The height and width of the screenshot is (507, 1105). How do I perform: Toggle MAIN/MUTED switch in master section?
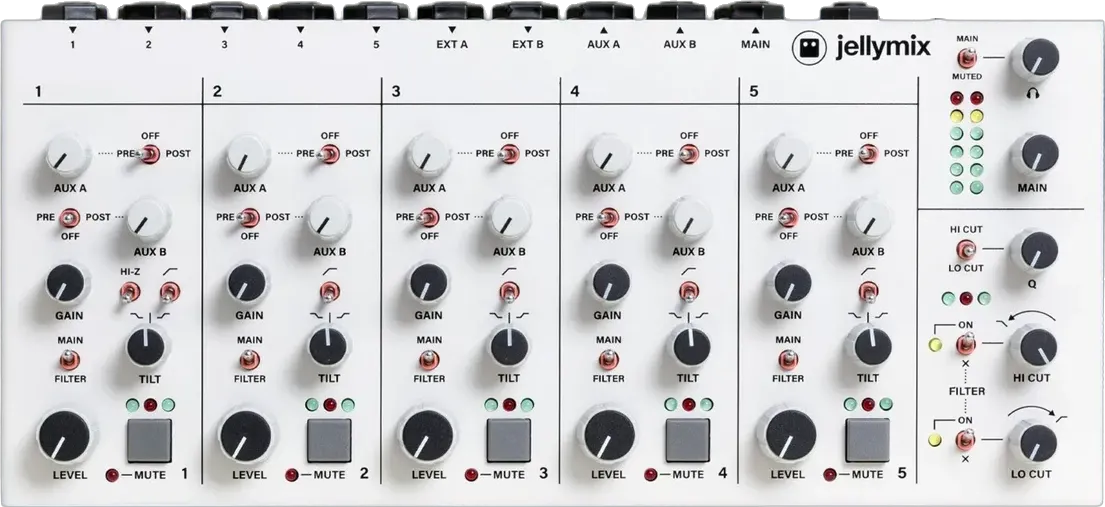(967, 58)
